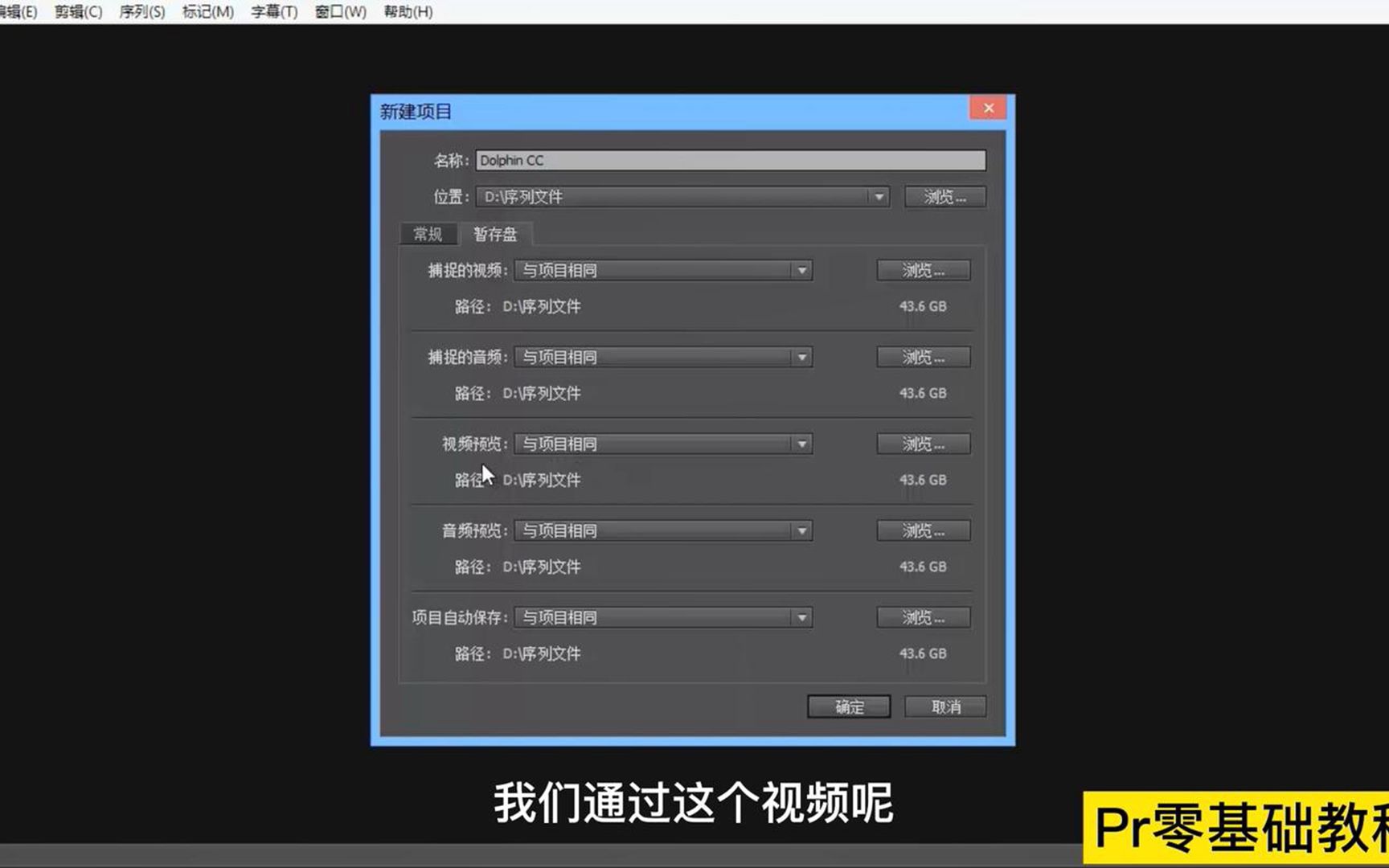Open the 帮助 menu
Viewport: 1389px width, 868px height.
[408, 12]
